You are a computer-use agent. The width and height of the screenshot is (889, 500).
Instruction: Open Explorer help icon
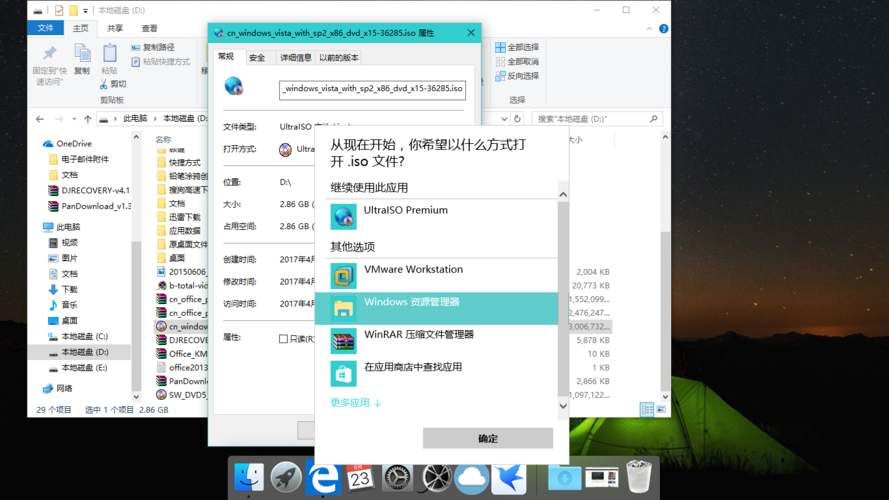[663, 29]
